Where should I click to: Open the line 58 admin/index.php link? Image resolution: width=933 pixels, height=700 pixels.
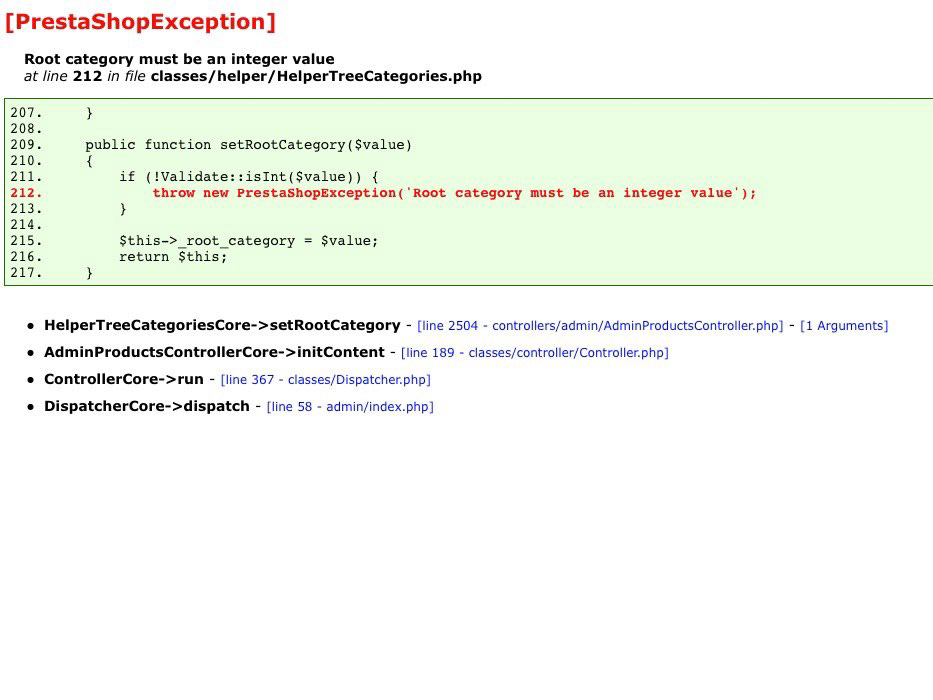[x=350, y=407]
